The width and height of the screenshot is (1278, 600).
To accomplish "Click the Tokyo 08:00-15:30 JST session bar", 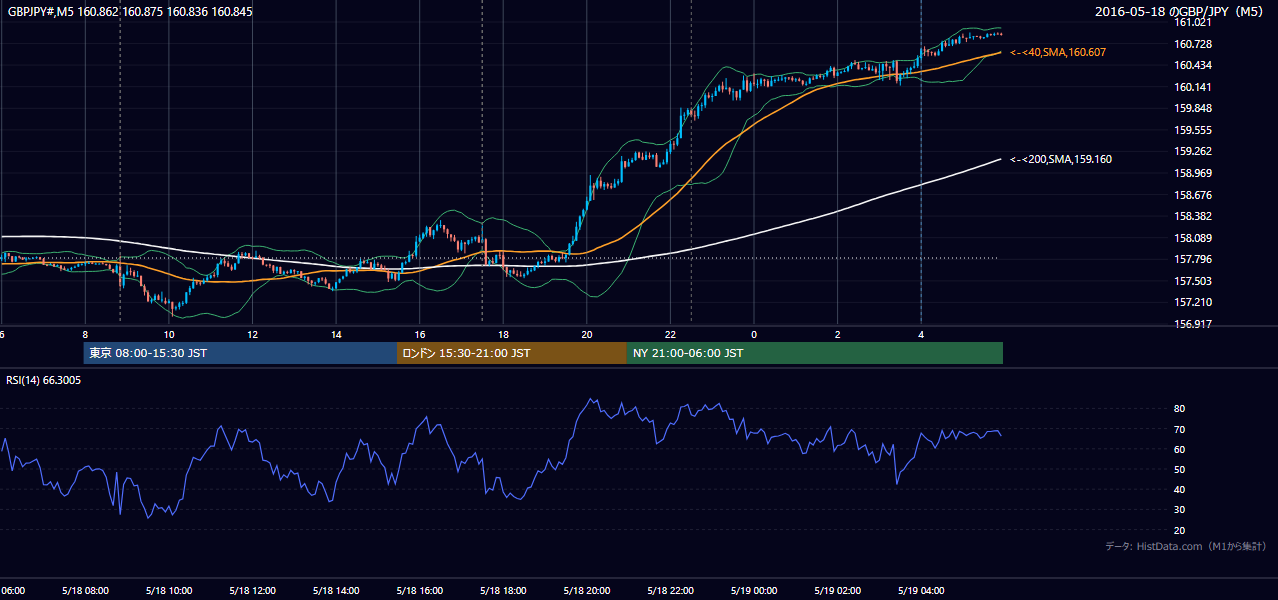I will (x=240, y=353).
